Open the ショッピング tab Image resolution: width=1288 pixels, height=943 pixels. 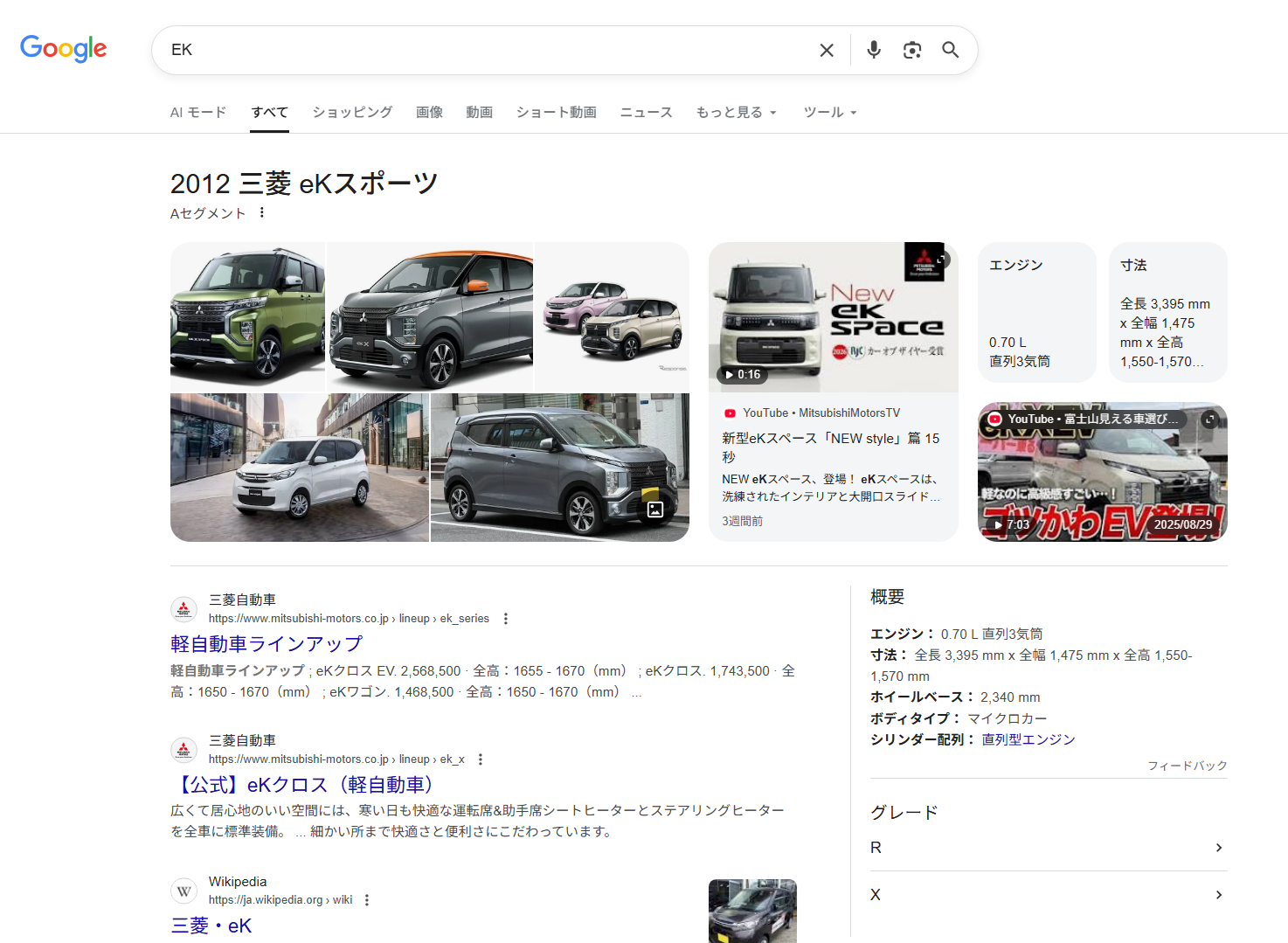352,112
